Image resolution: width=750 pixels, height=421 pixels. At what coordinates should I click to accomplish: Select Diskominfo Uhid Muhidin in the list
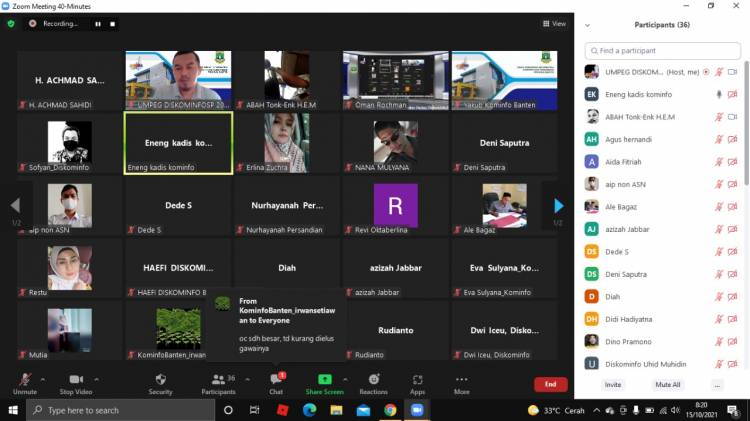click(662, 364)
